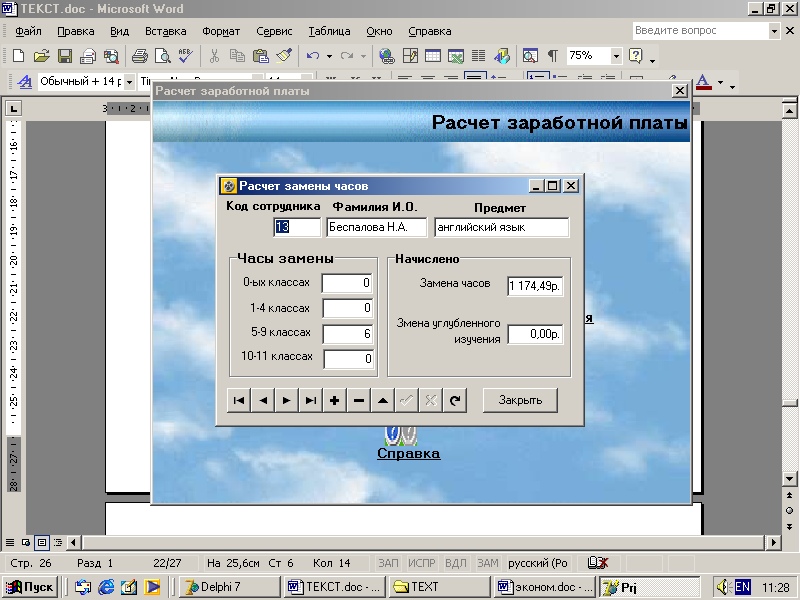Insert a hyperlink with globe icon

[387, 56]
